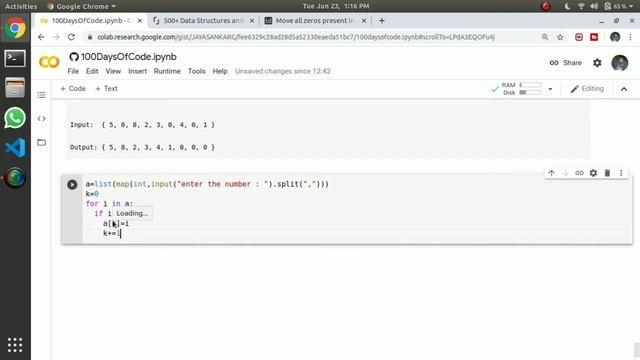Open the Colab user account avatar
Viewport: 640px width, 360px height.
tap(620, 63)
